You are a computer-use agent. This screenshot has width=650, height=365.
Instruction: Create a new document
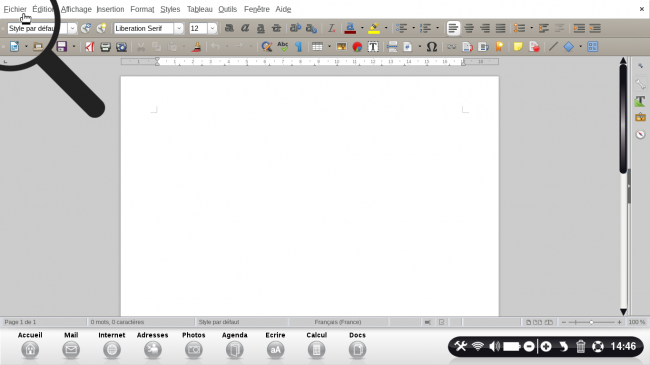tap(15, 46)
